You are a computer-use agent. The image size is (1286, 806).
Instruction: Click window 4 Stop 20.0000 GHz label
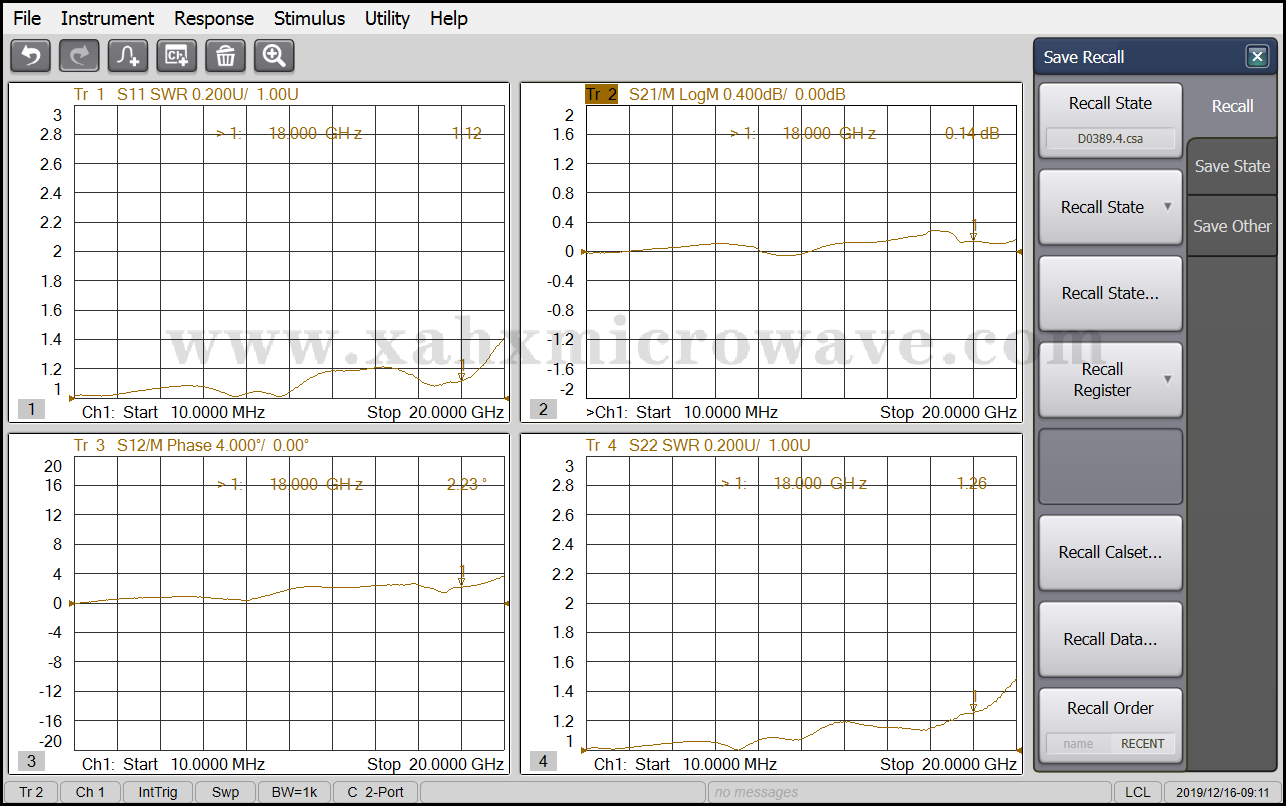[x=948, y=764]
